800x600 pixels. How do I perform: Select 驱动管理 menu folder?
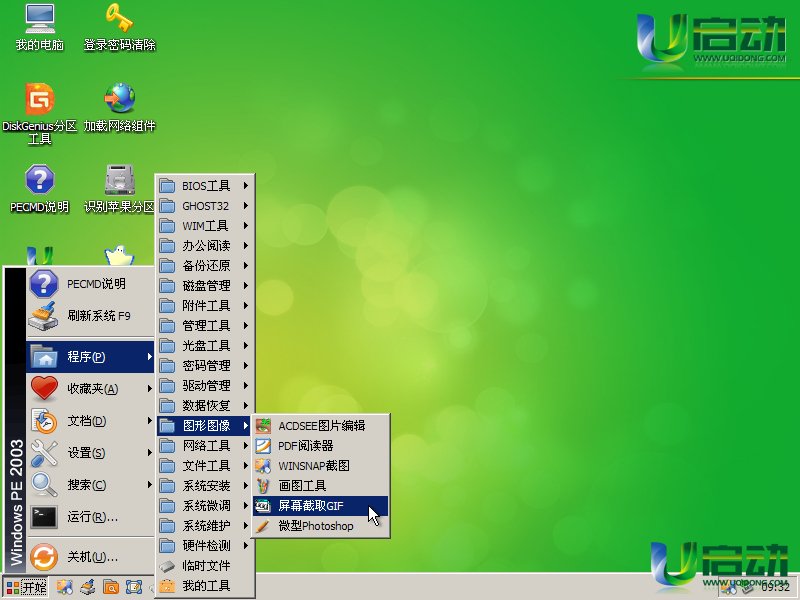point(205,385)
